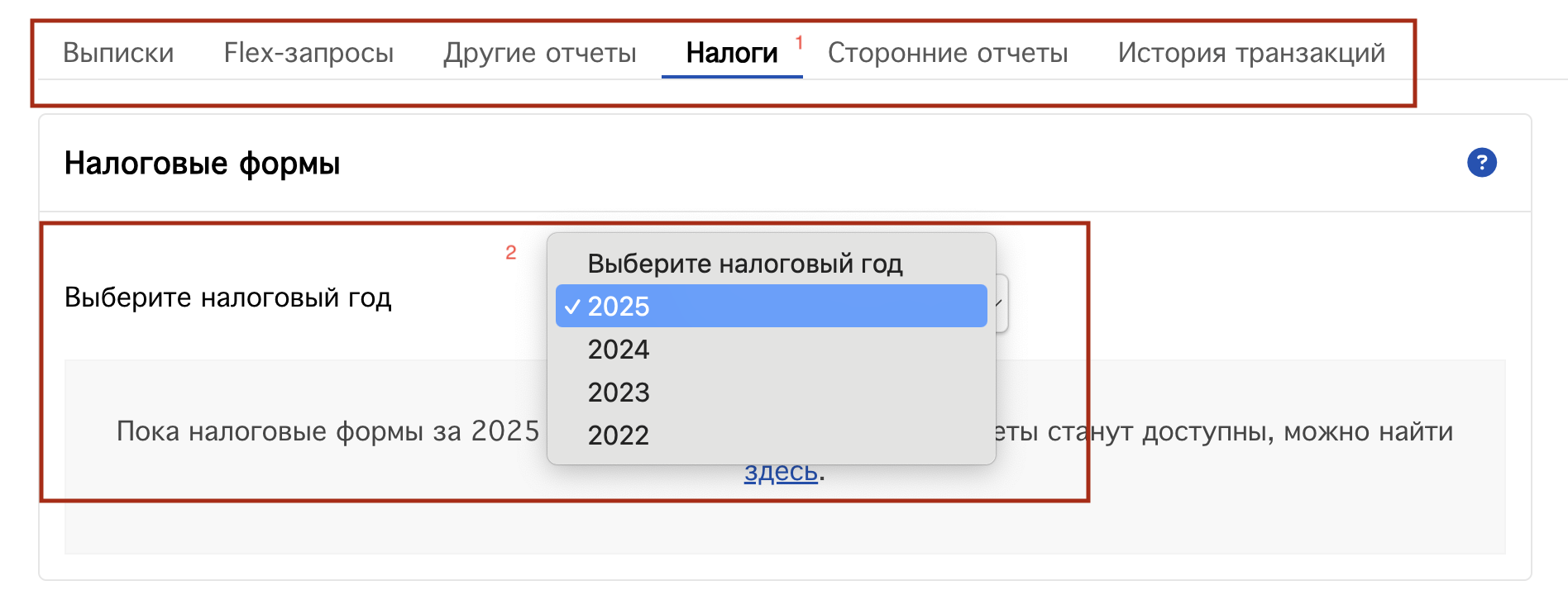Click the dropdown arrow behind the year list
Image resolution: width=1568 pixels, height=595 pixels.
point(1001,303)
